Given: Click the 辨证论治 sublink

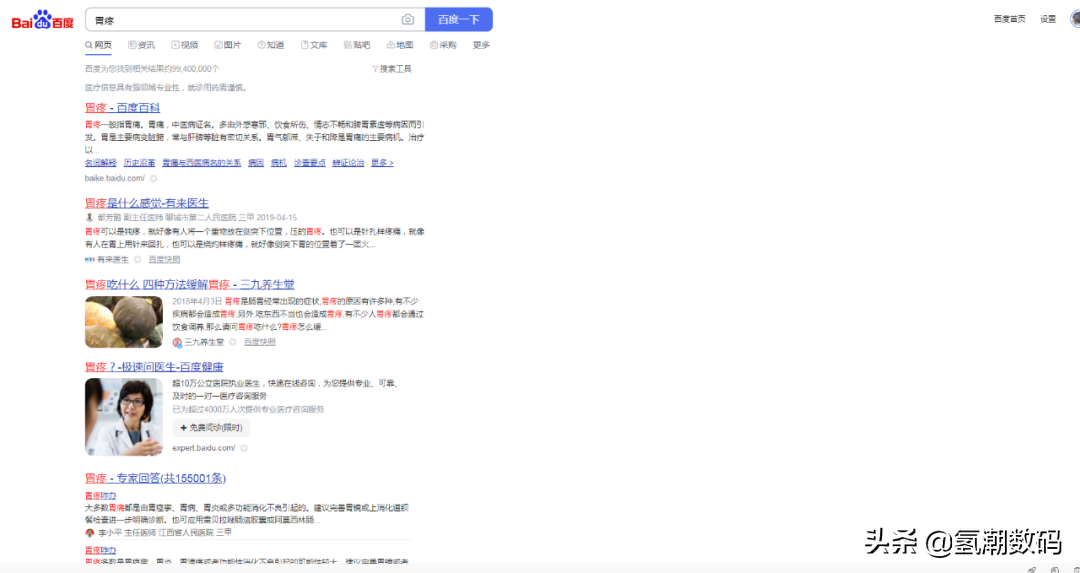Looking at the screenshot, I should [349, 163].
